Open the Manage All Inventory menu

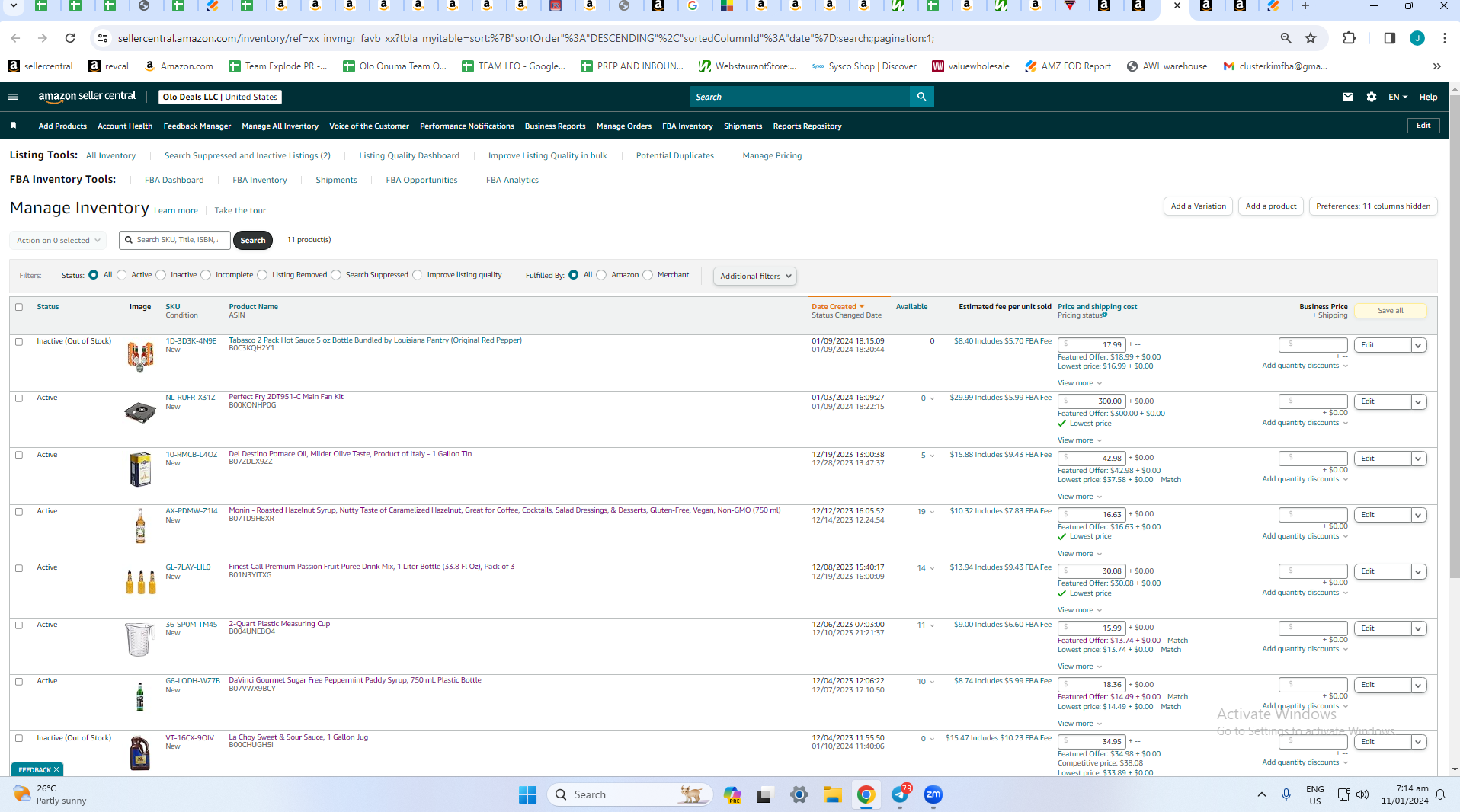click(x=280, y=126)
